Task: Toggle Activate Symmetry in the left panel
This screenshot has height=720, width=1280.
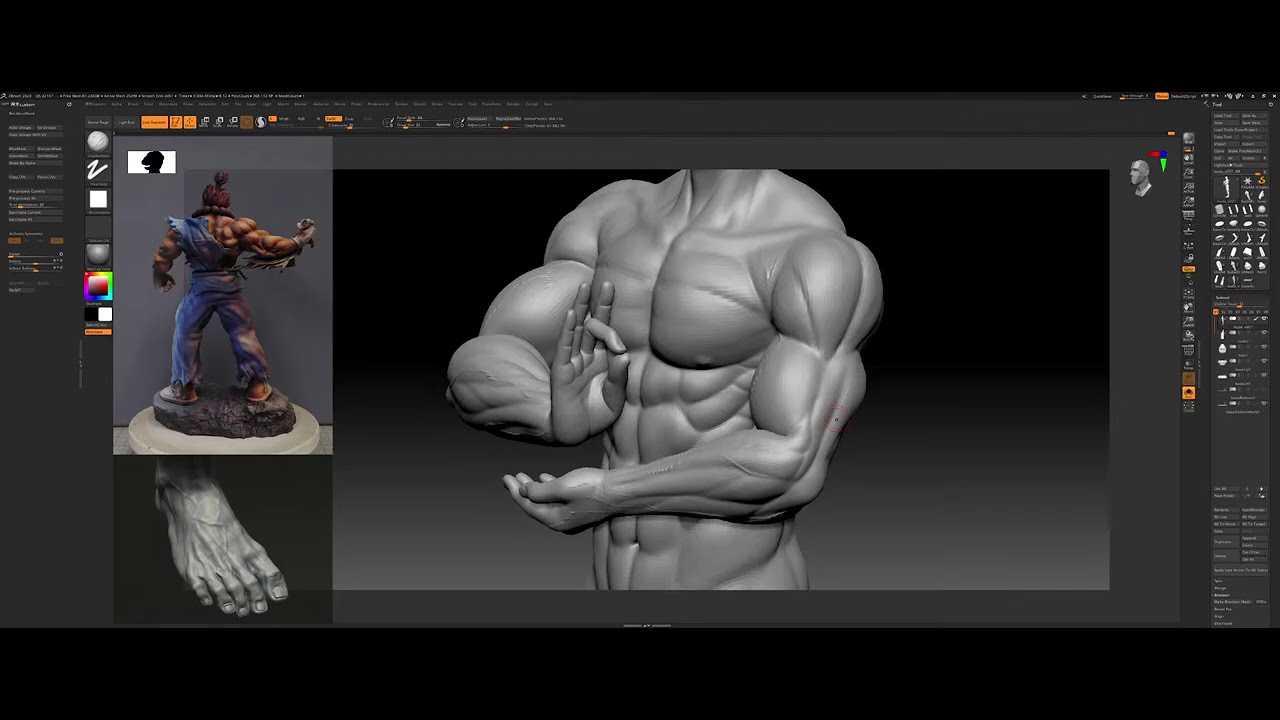Action: tap(26, 234)
